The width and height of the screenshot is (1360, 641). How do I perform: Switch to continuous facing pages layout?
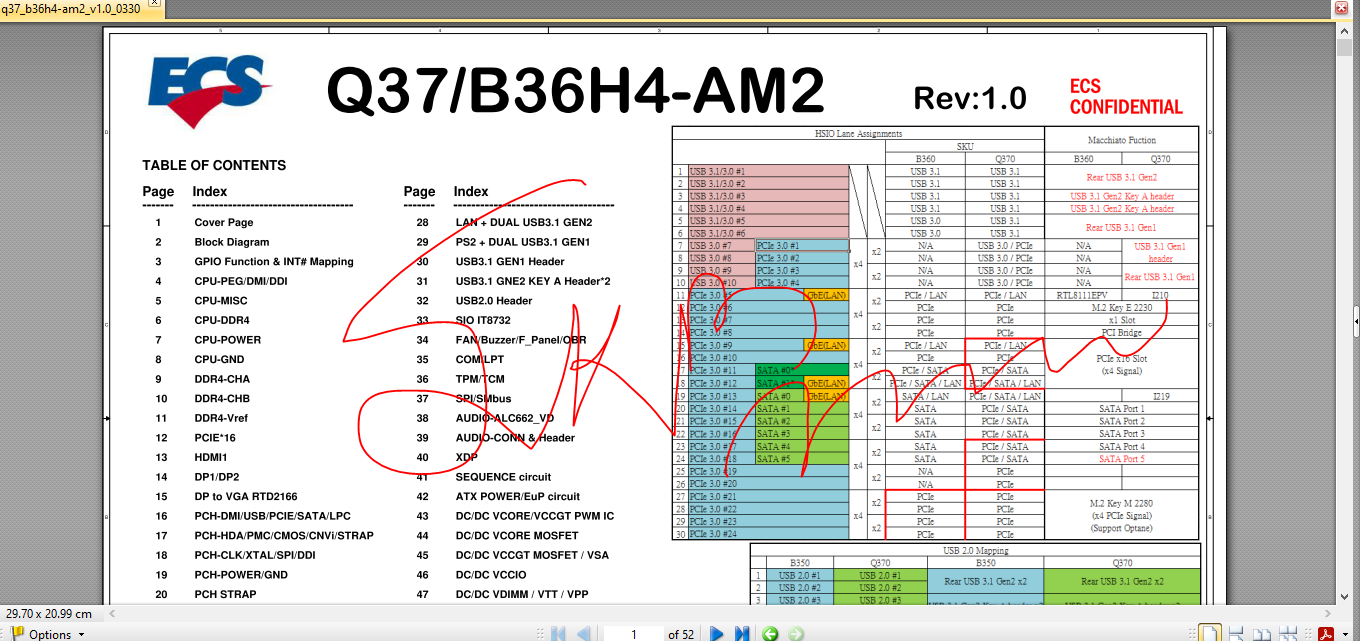click(x=1287, y=634)
